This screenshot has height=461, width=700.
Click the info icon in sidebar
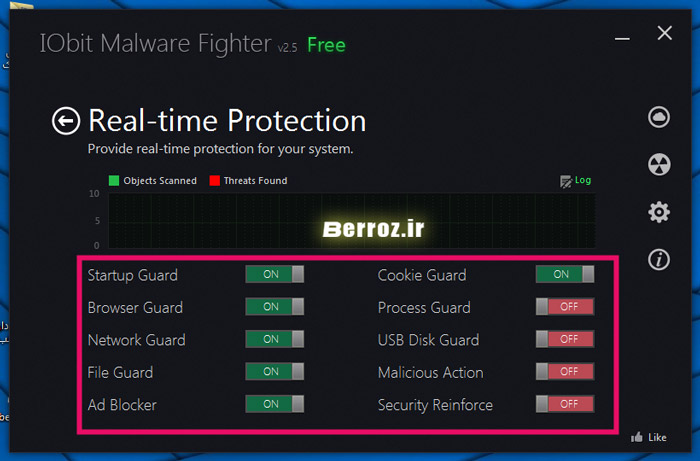click(658, 260)
